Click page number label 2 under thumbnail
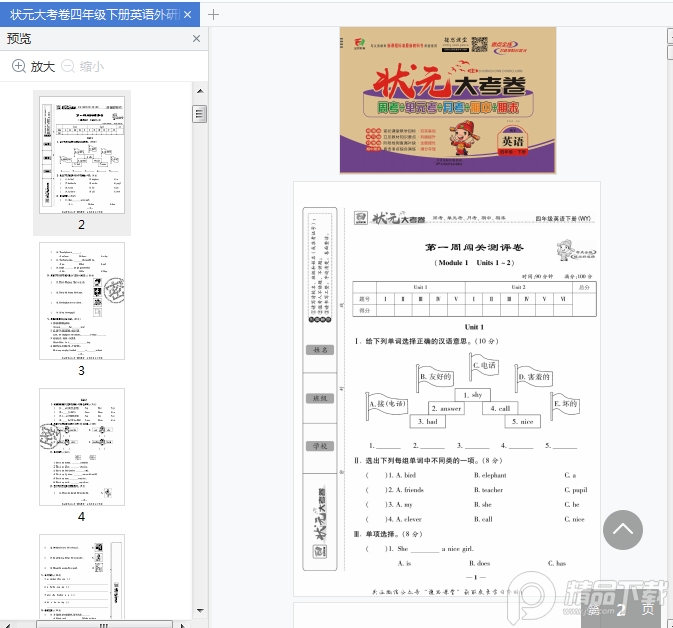Image resolution: width=673 pixels, height=628 pixels. click(x=82, y=225)
